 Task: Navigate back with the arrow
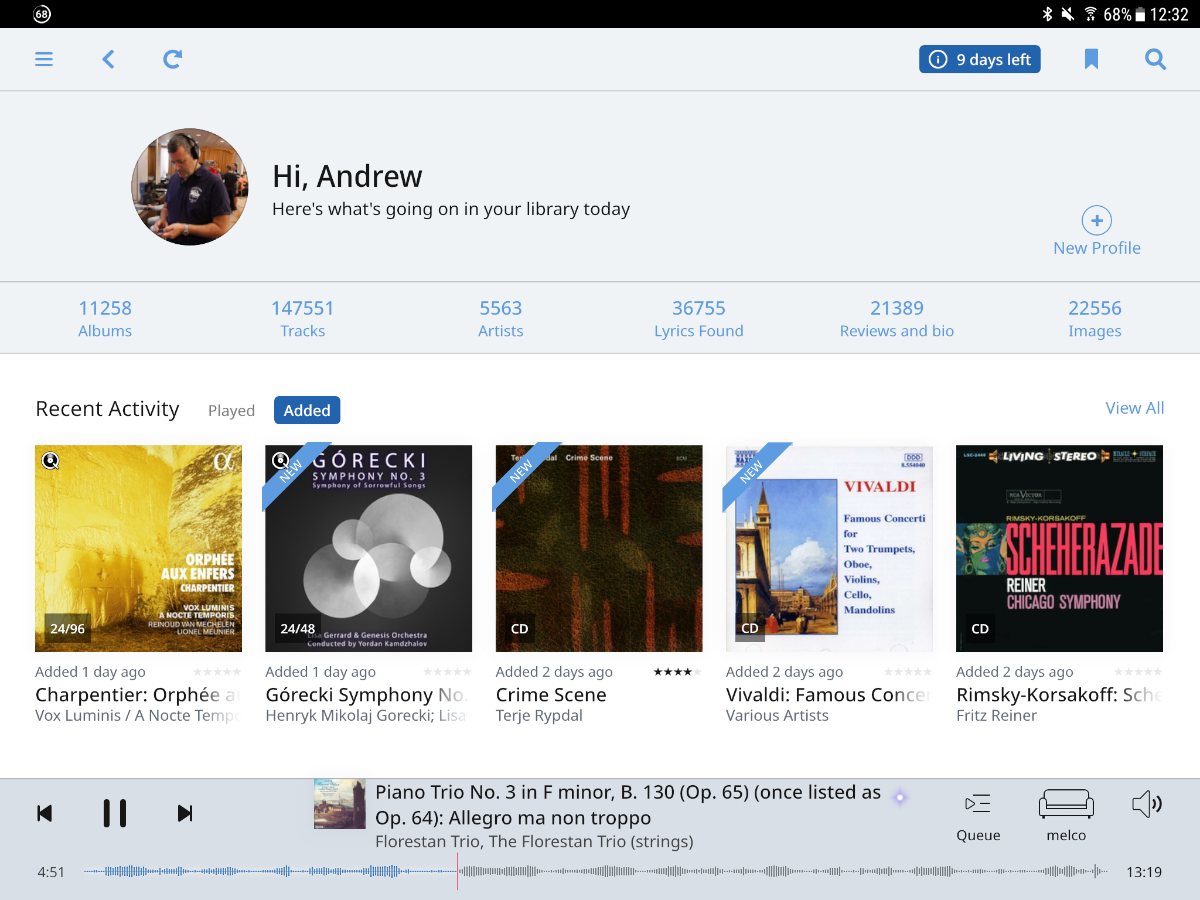pos(108,59)
